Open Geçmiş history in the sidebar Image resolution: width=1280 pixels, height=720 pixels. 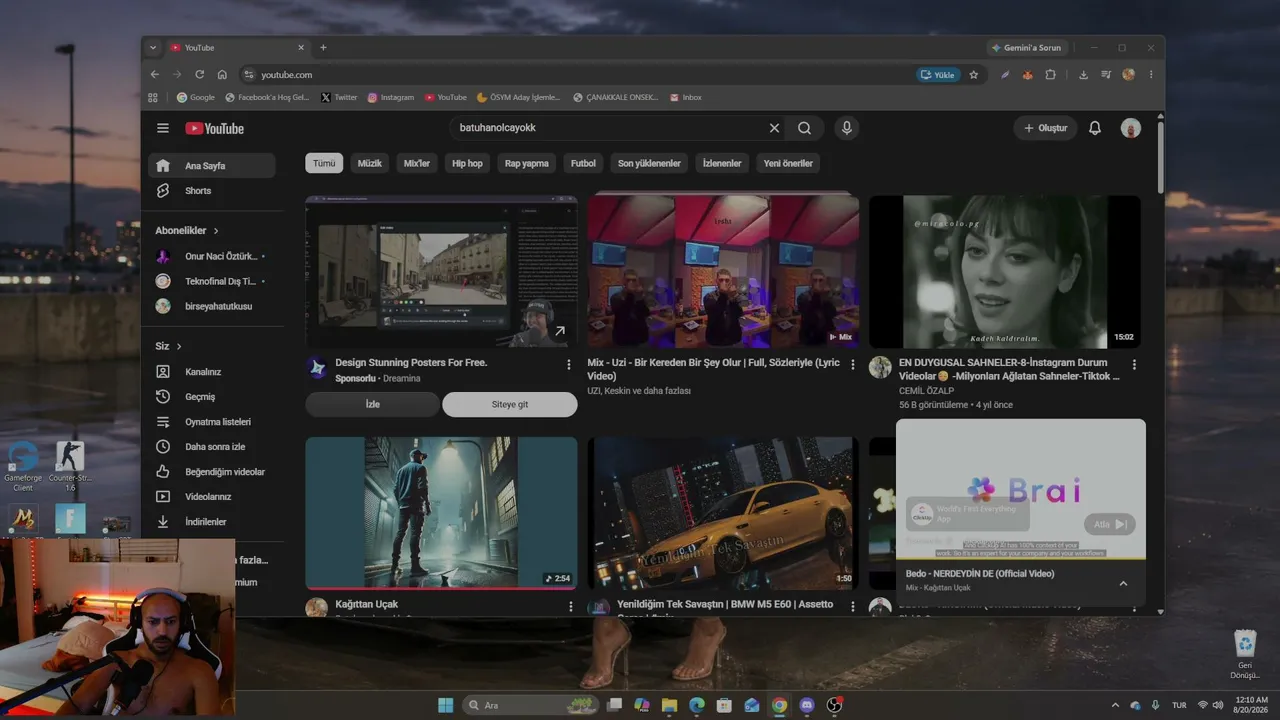[212, 397]
